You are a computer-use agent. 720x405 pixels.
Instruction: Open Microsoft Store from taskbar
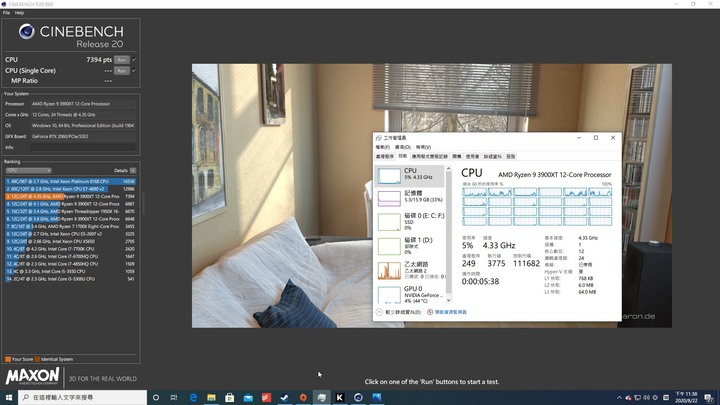click(230, 397)
